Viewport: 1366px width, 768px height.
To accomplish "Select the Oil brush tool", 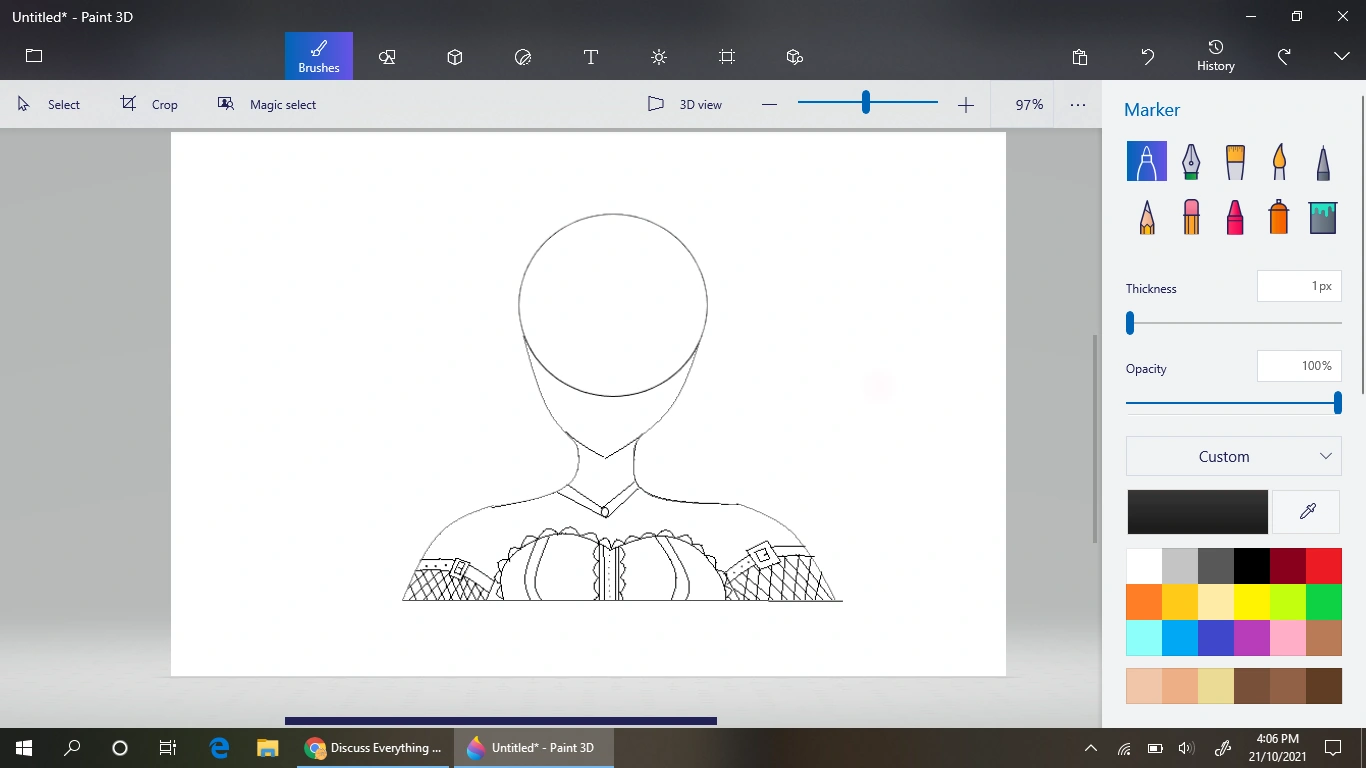I will pyautogui.click(x=1234, y=161).
